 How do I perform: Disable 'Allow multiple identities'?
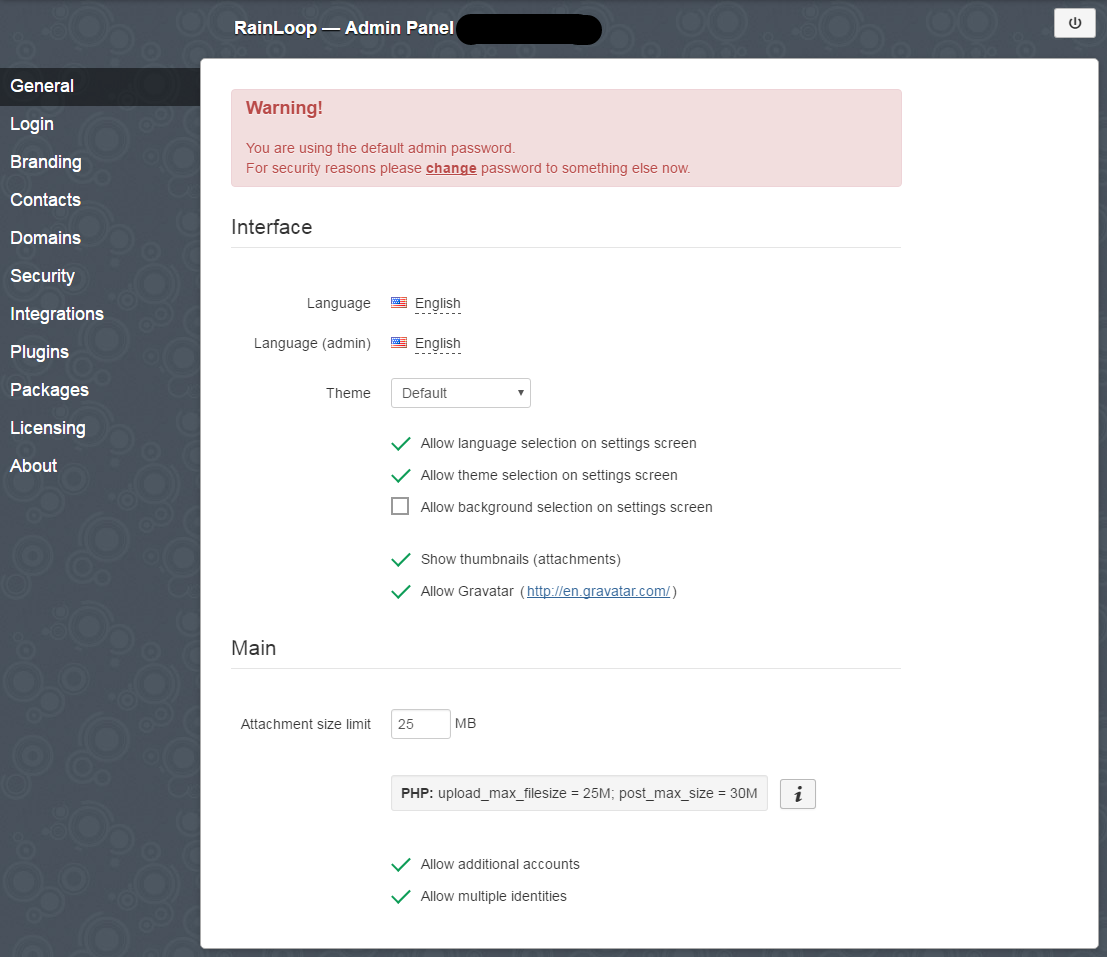point(400,896)
